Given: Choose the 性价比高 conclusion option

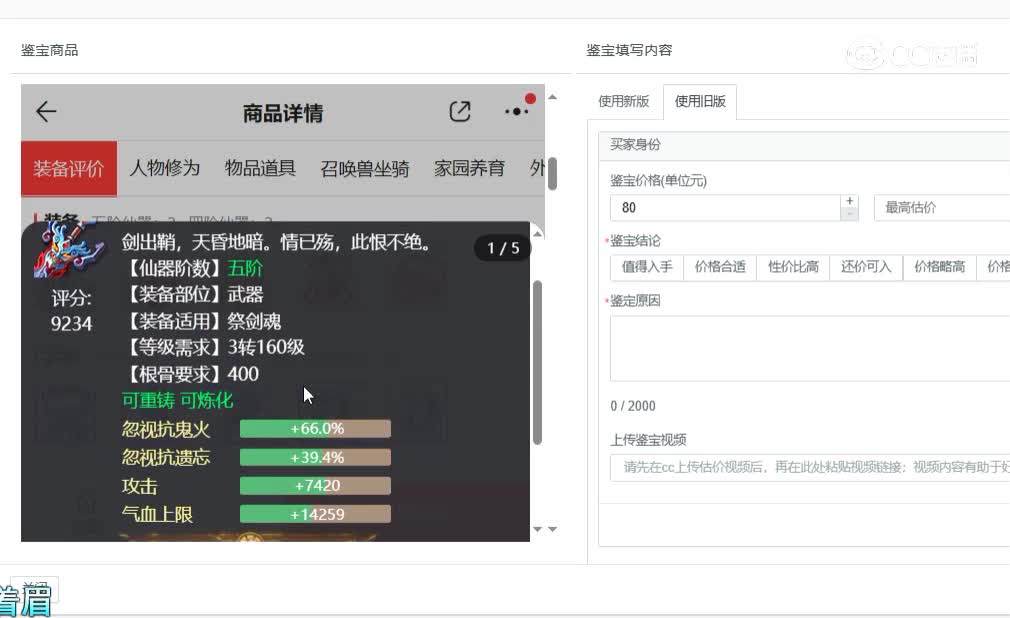Looking at the screenshot, I should click(x=793, y=267).
